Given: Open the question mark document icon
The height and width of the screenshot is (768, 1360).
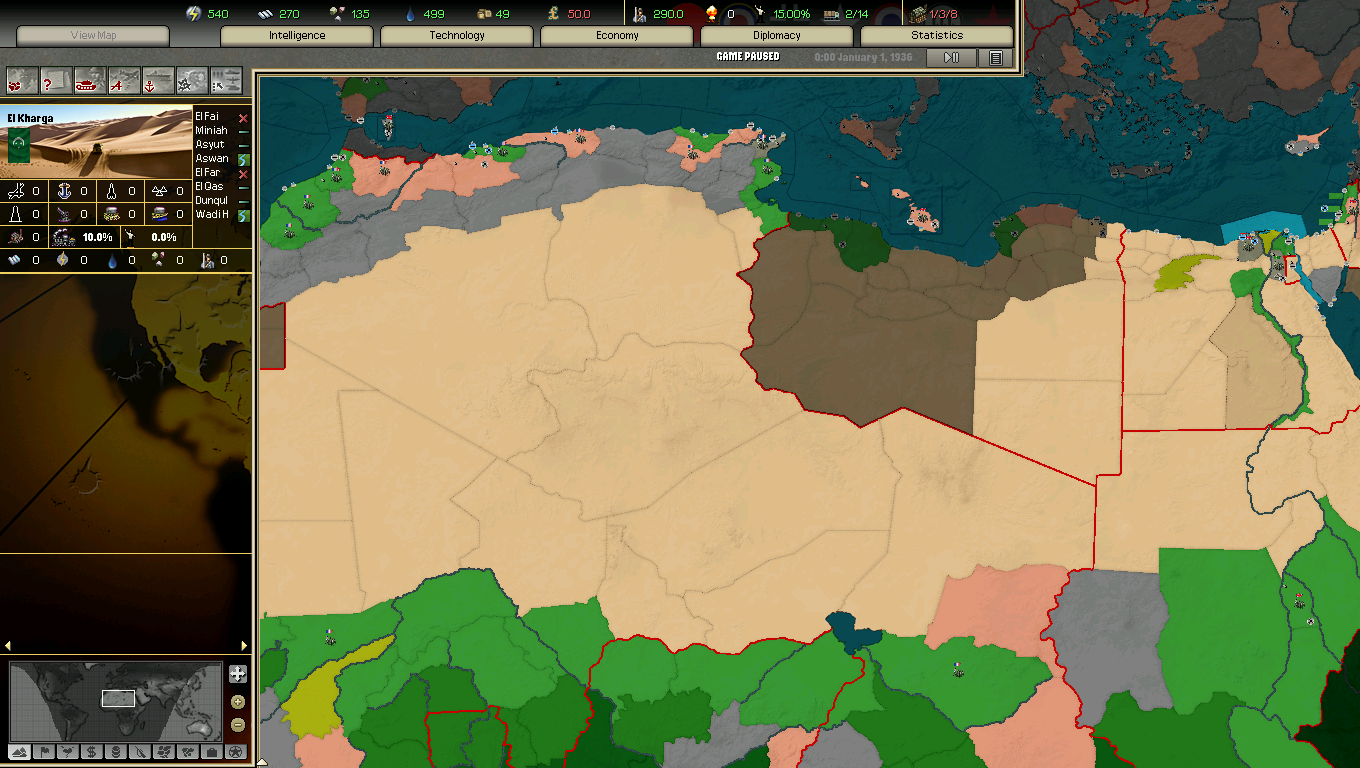Looking at the screenshot, I should pyautogui.click(x=56, y=80).
